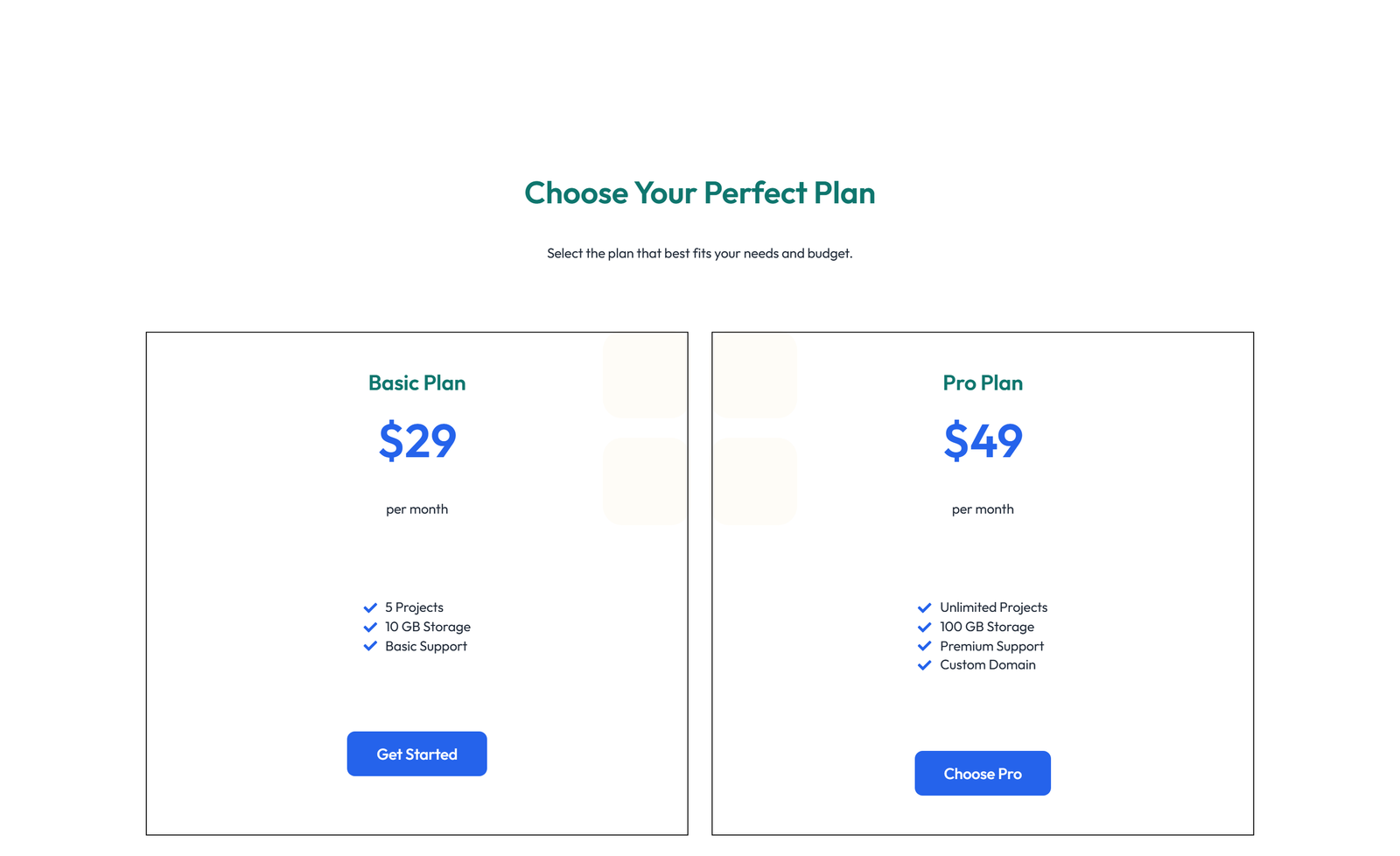Click the $29 price text
Viewport: 1400px width, 856px height.
416,441
